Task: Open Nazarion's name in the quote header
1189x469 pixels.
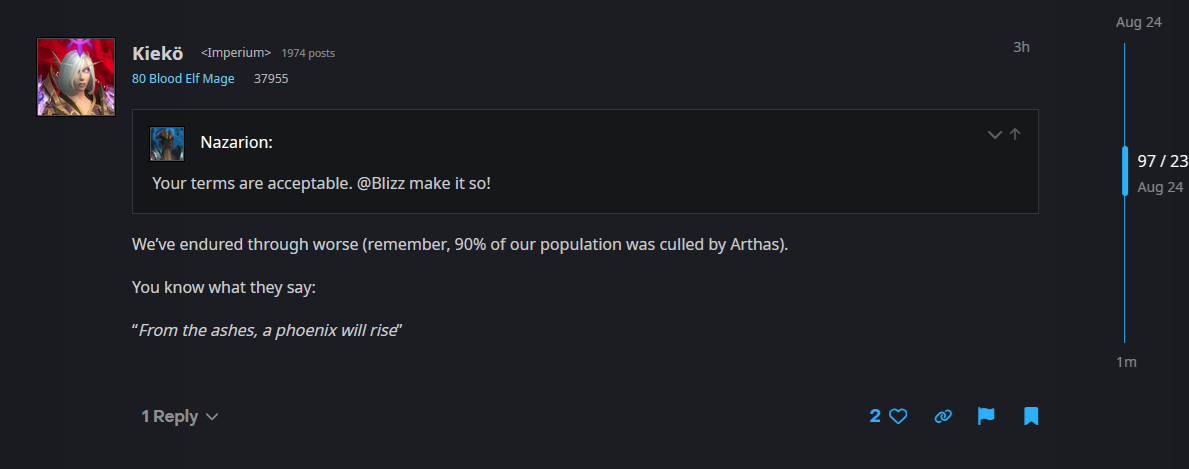Action: pos(237,142)
